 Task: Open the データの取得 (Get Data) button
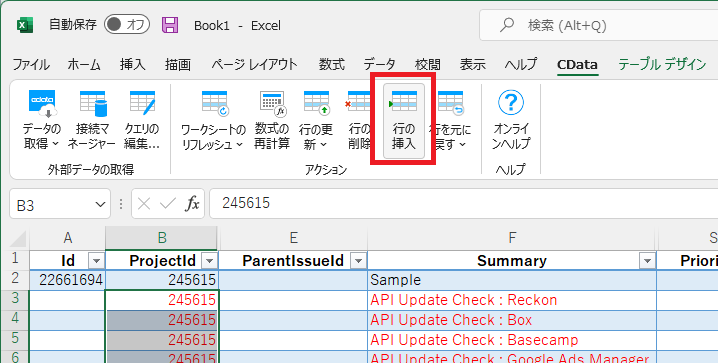click(x=42, y=120)
